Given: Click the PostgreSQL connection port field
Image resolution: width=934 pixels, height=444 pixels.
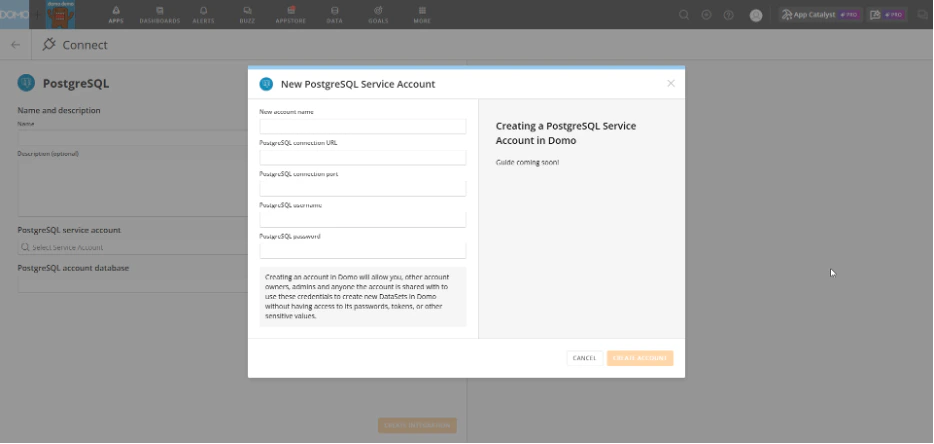Looking at the screenshot, I should [x=363, y=188].
